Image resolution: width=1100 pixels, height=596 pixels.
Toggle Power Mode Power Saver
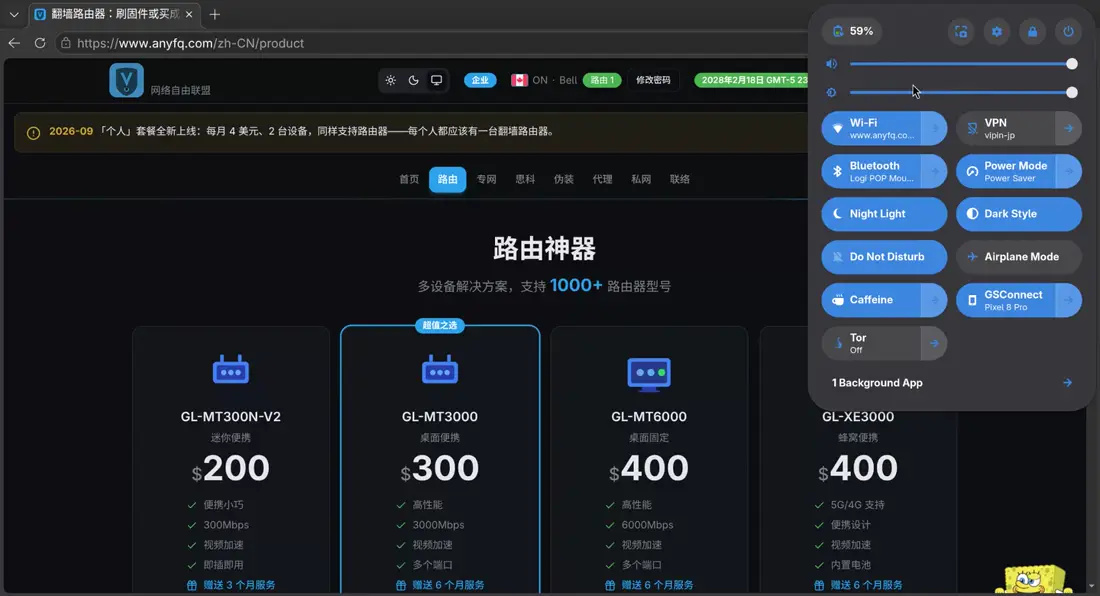click(x=1006, y=171)
